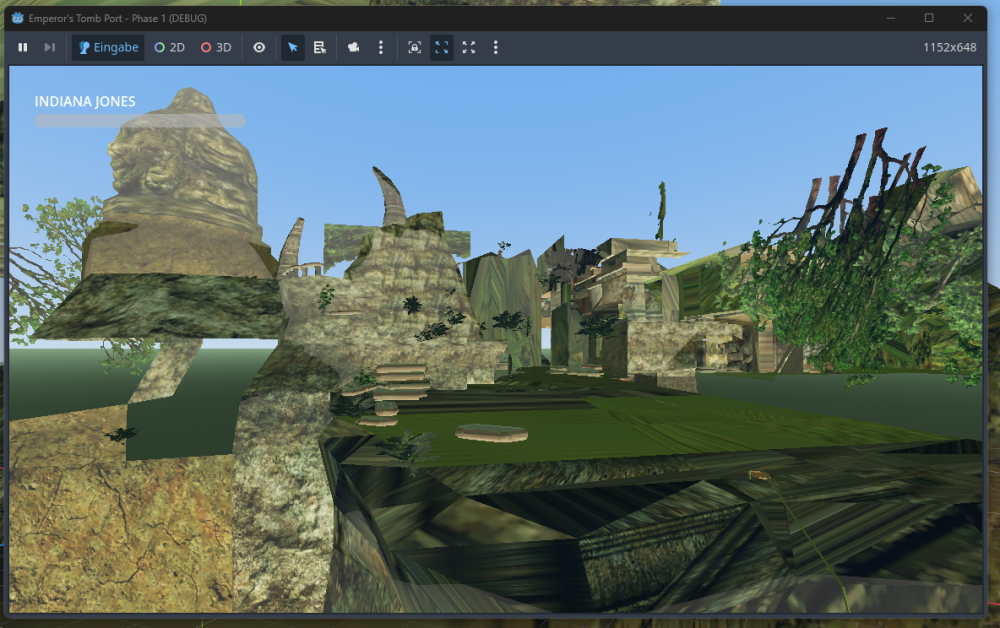Pause the running game
The height and width of the screenshot is (628, 1000).
(x=23, y=47)
